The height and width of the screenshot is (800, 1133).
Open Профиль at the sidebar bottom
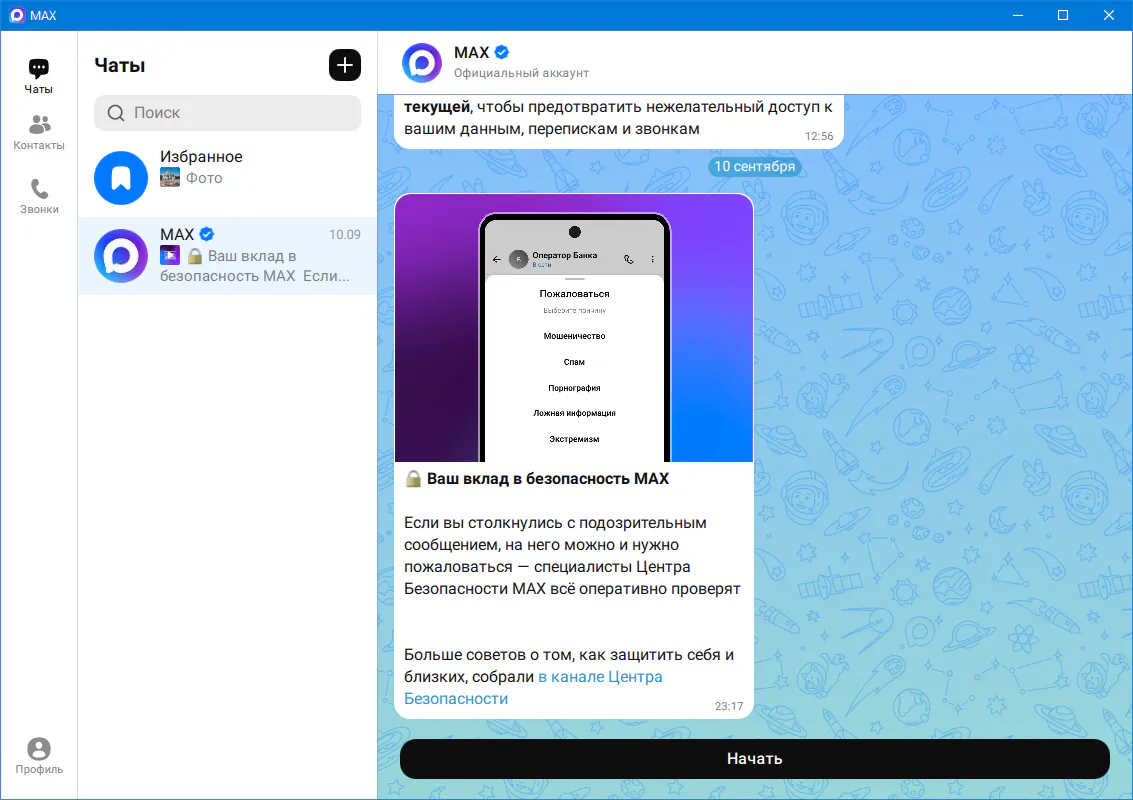coord(39,756)
